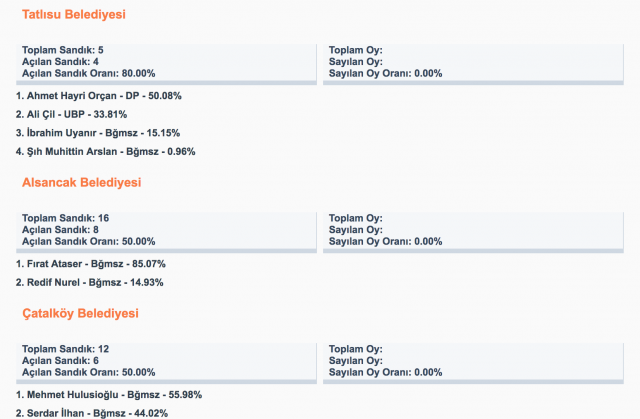Pick the Şıh Muhittin Arslan result row
Viewport: 640px width, 419px height.
[x=105, y=152]
